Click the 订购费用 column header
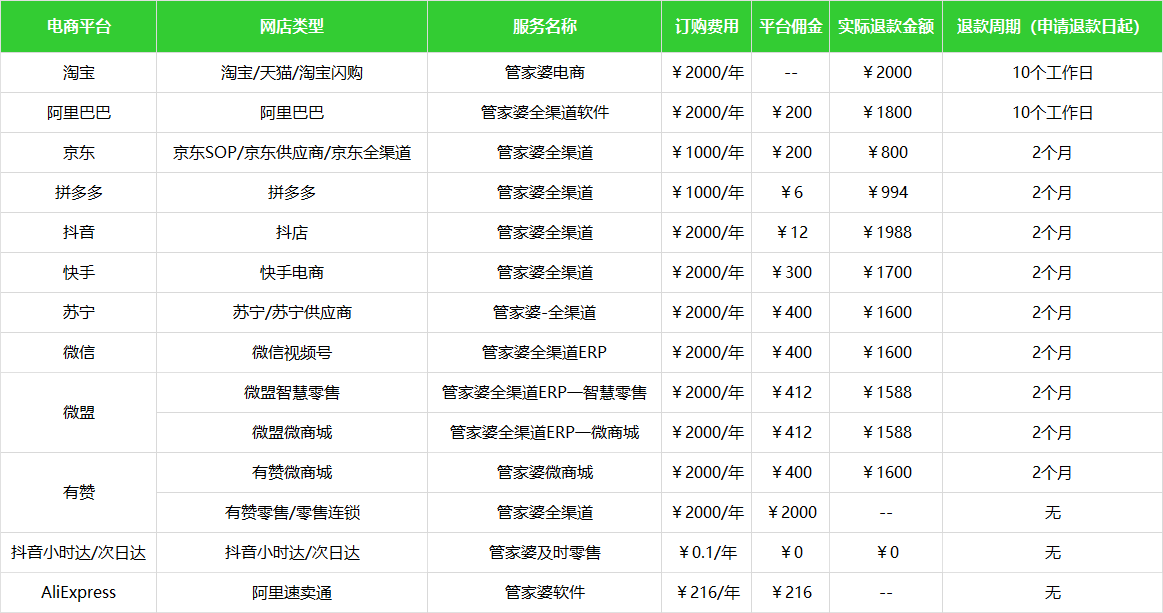The height and width of the screenshot is (613, 1163). [706, 27]
